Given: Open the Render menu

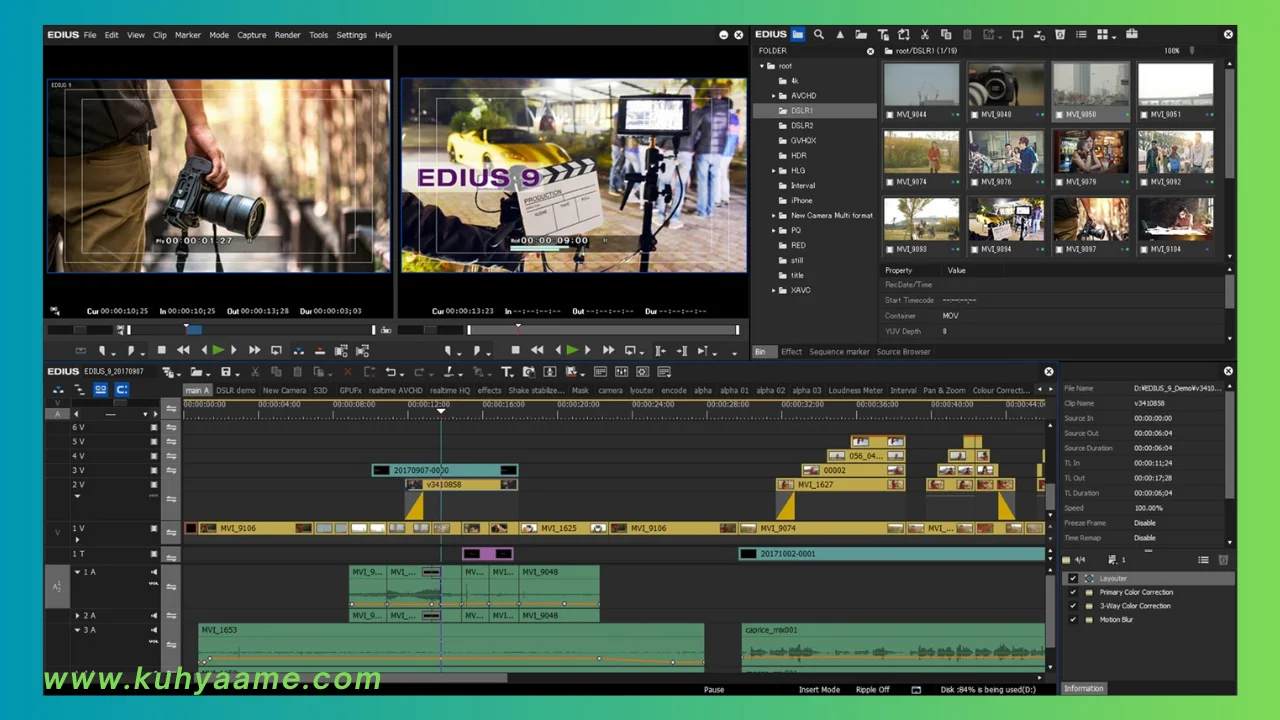Looking at the screenshot, I should 287,35.
